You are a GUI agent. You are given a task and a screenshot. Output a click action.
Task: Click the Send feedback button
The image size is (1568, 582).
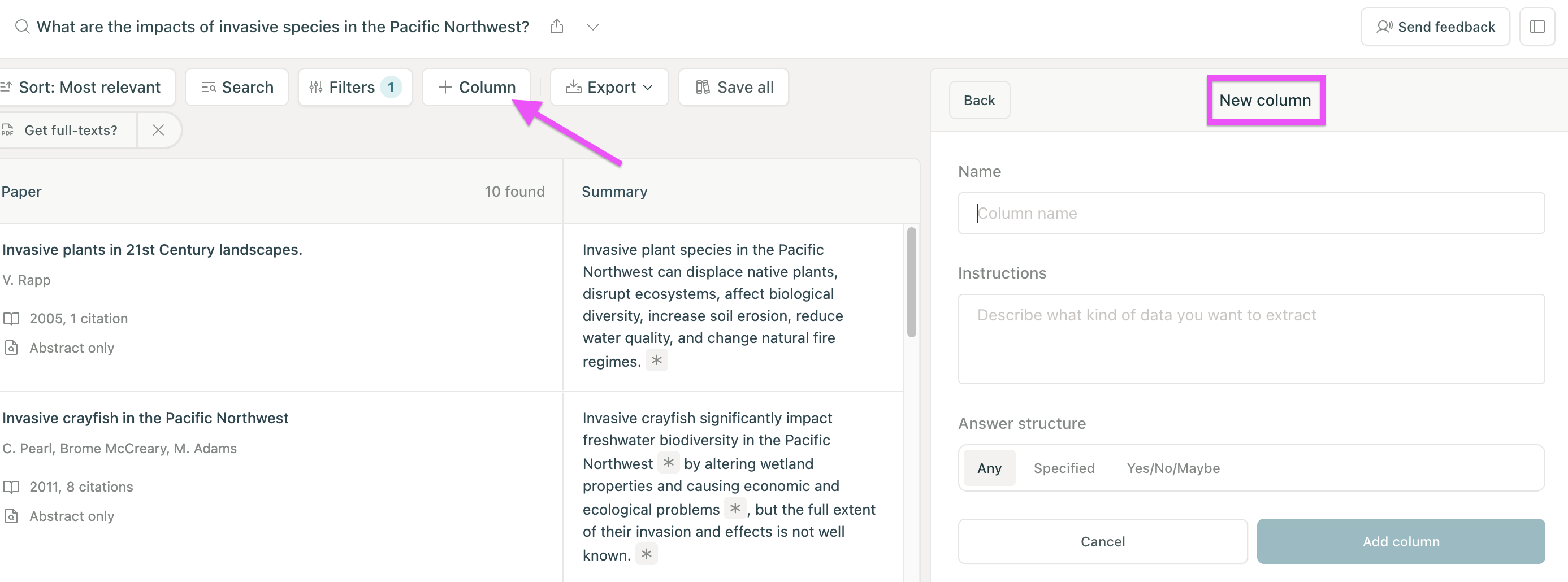pyautogui.click(x=1435, y=27)
